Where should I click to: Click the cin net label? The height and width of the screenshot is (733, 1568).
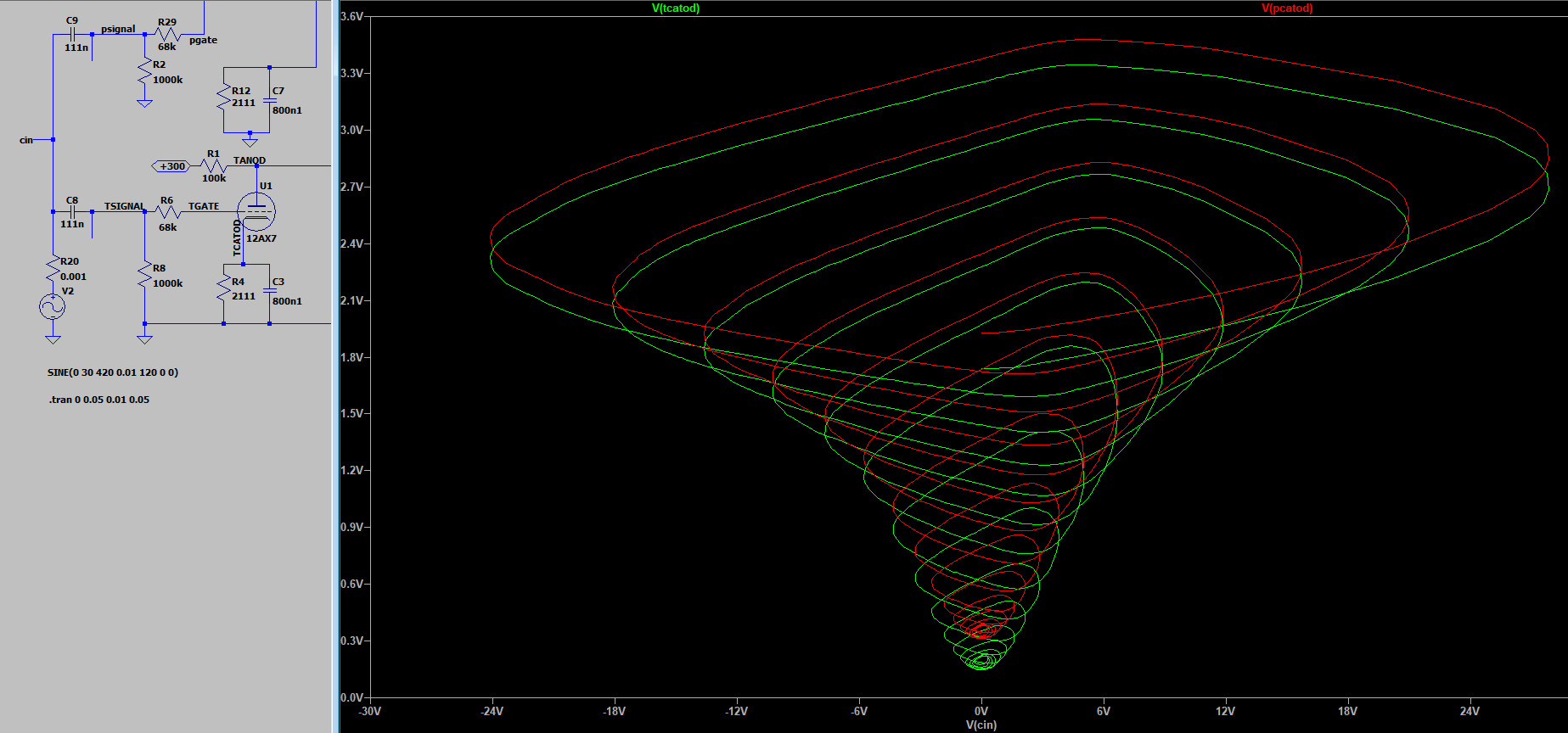[26, 140]
